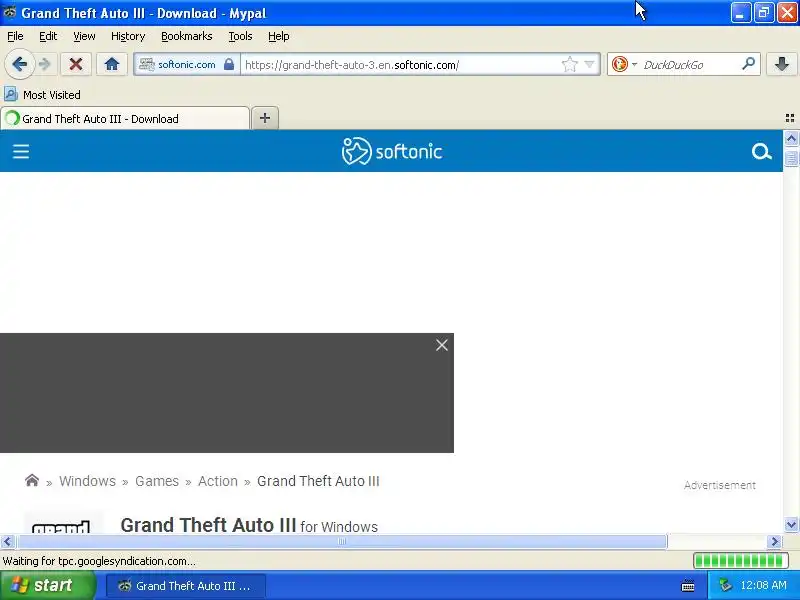Viewport: 800px width, 600px height.
Task: Click the network tray icon
Action: click(725, 585)
